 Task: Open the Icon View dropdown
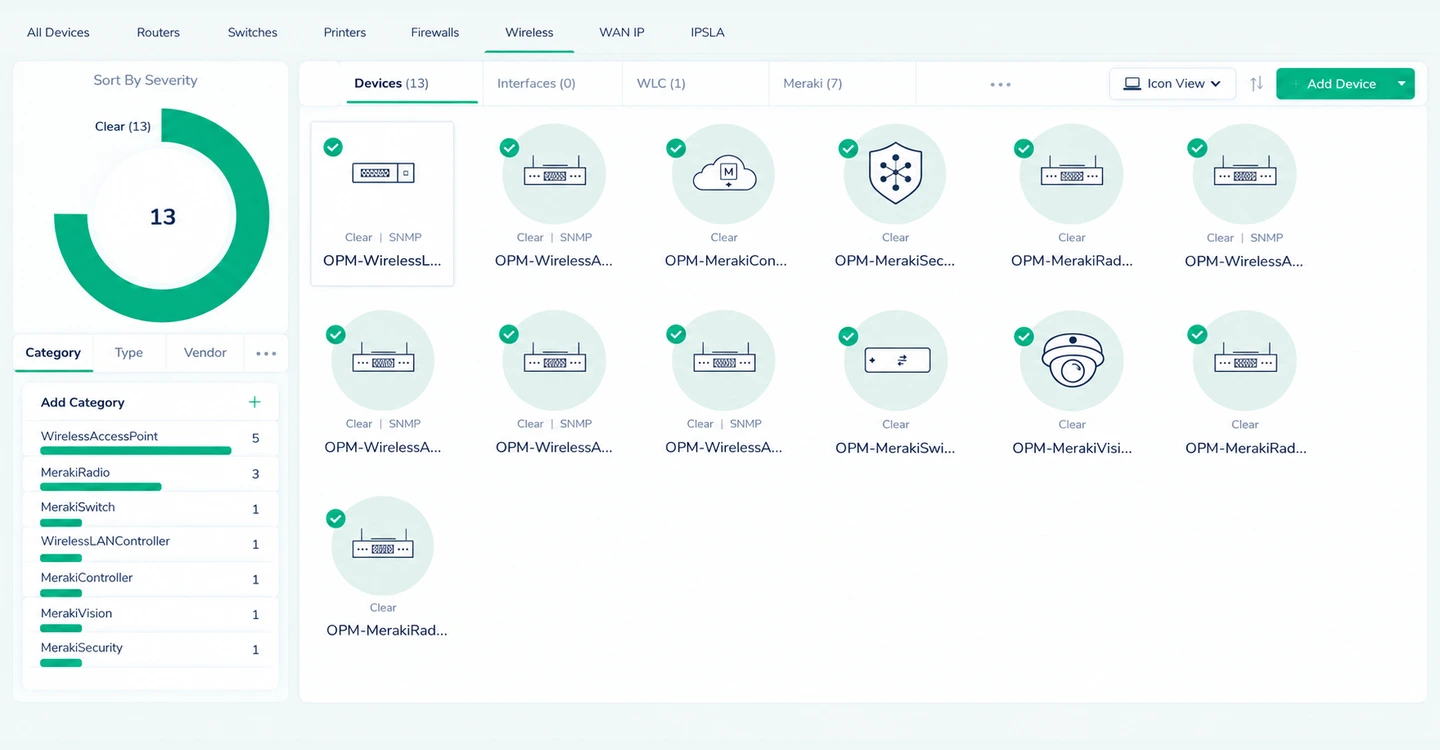pos(1172,84)
